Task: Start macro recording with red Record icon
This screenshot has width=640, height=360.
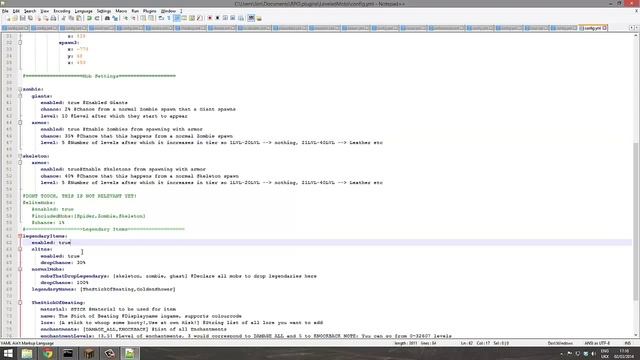Action: 210,18
